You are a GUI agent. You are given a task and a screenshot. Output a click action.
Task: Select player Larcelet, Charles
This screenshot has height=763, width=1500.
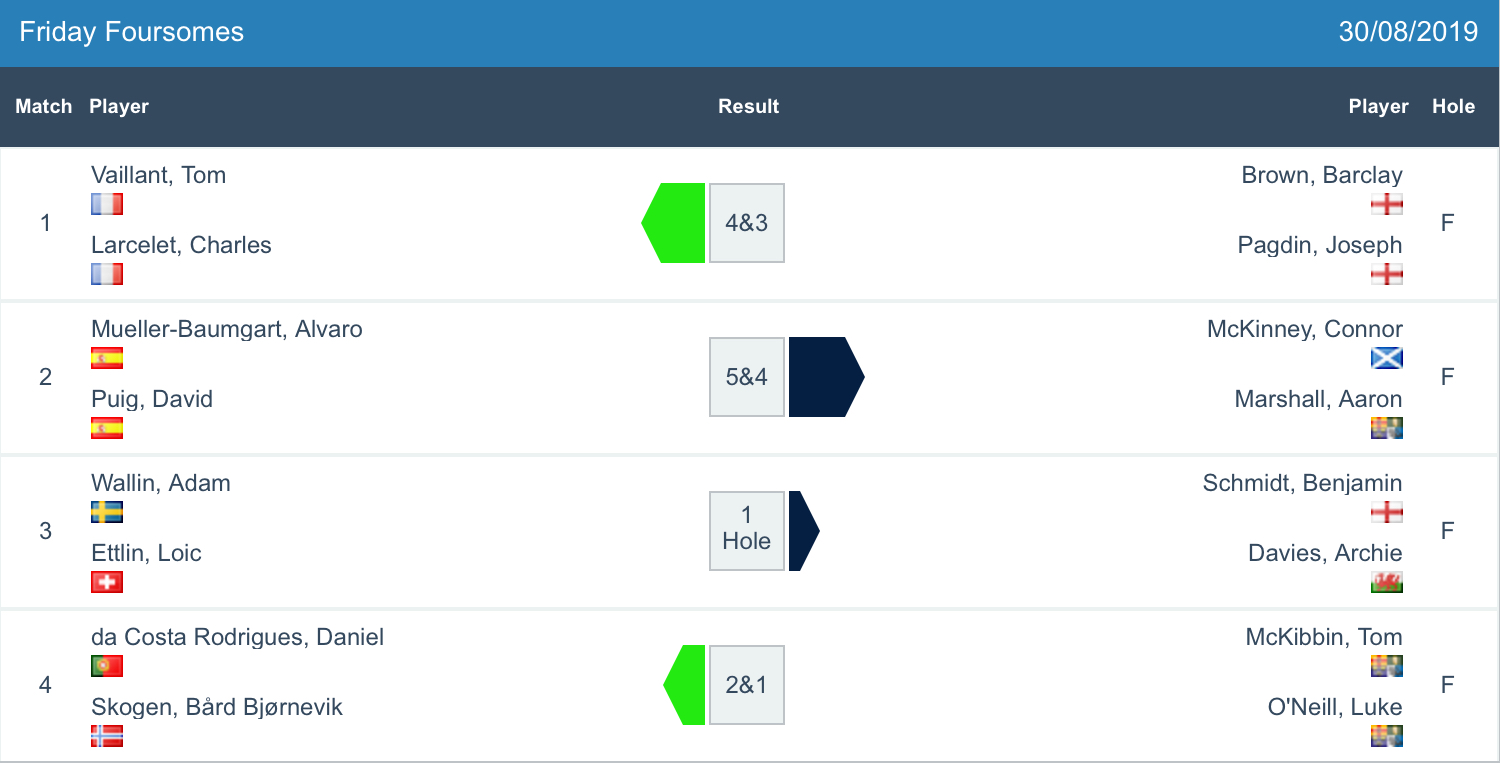point(181,245)
